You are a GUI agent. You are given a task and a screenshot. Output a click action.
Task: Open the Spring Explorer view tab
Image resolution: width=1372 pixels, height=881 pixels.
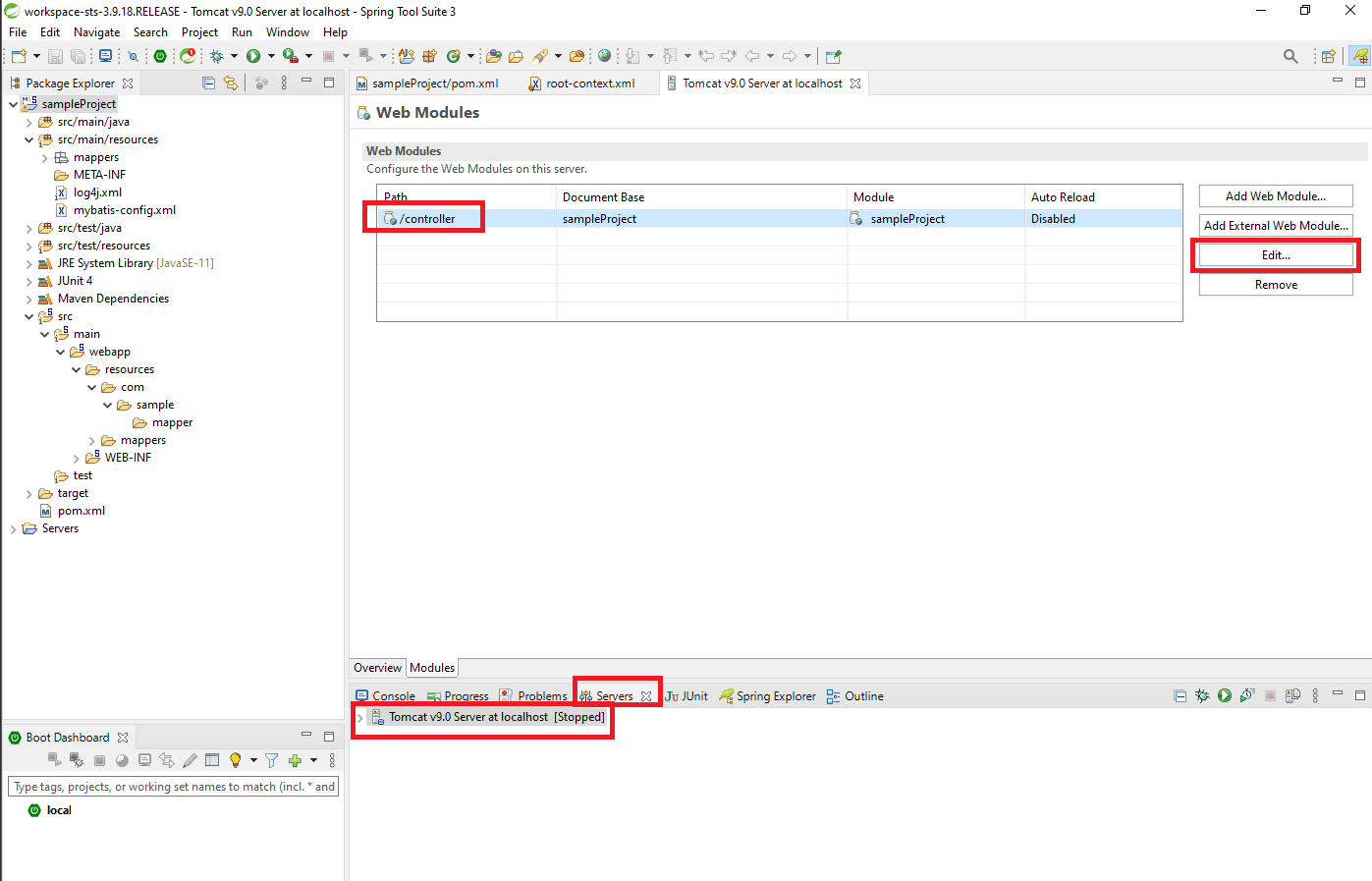(x=768, y=695)
